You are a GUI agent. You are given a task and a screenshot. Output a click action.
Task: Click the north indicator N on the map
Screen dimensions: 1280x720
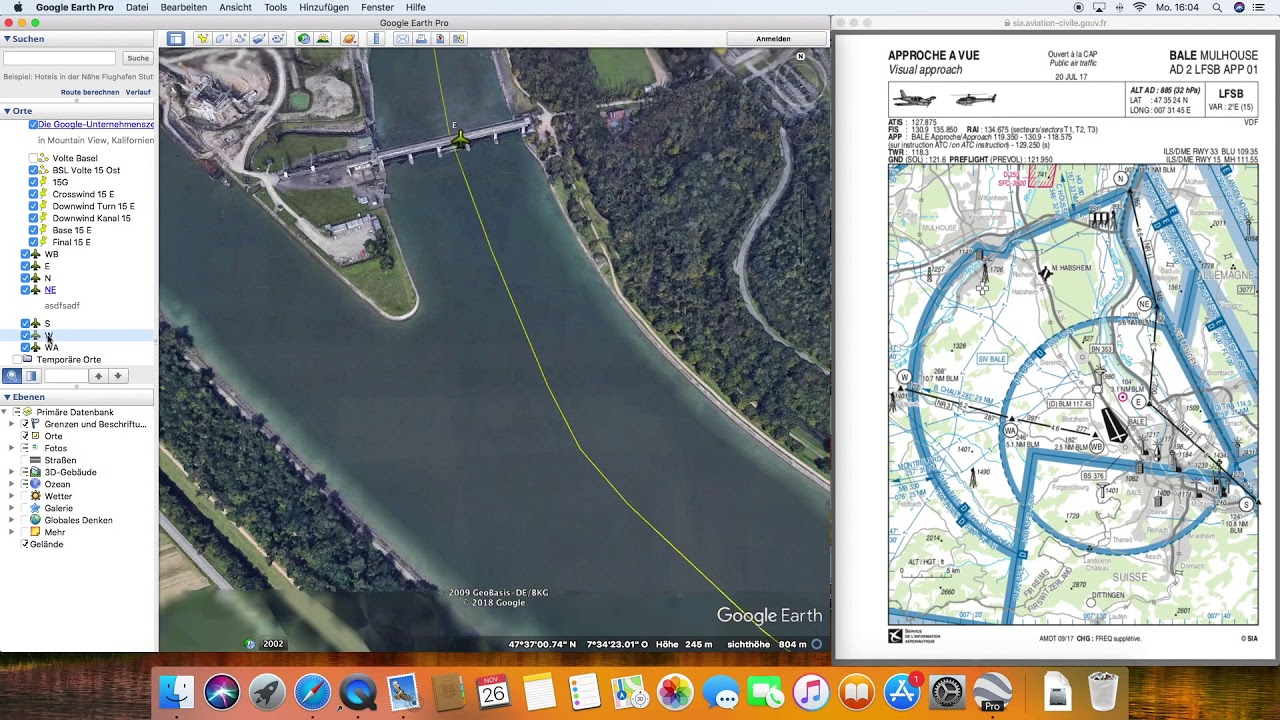tap(800, 56)
